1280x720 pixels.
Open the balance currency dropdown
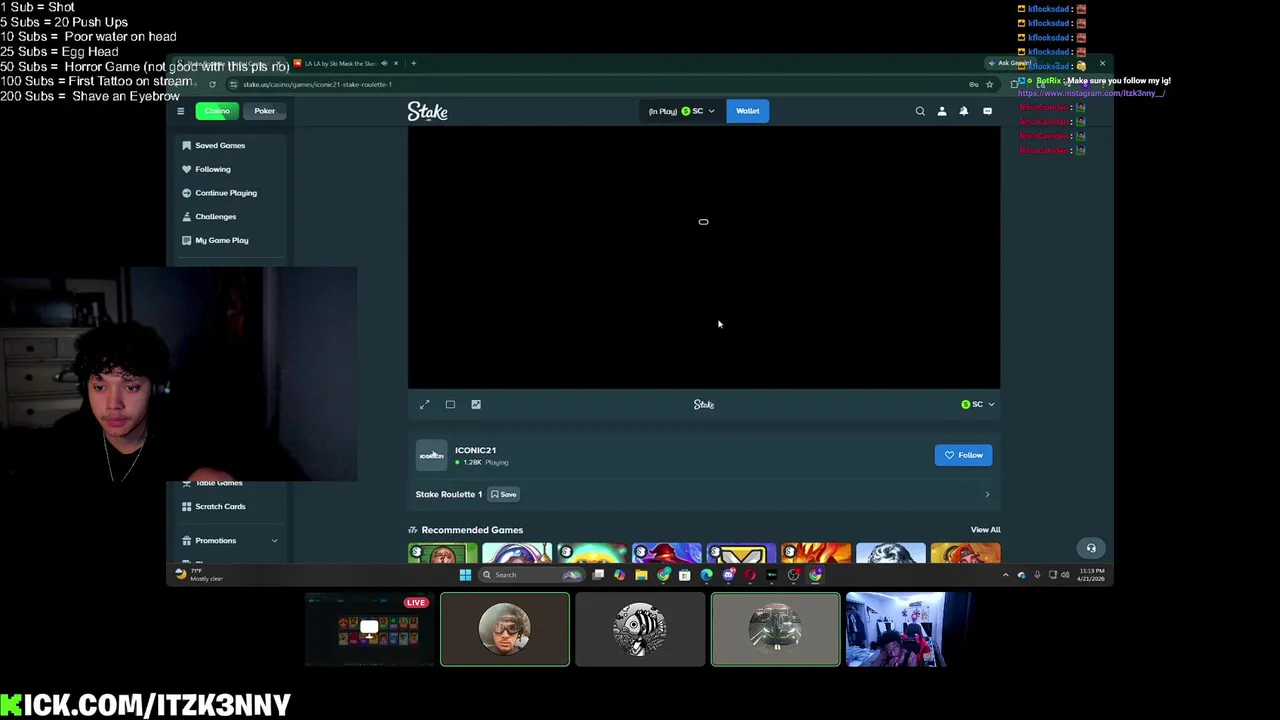(681, 111)
